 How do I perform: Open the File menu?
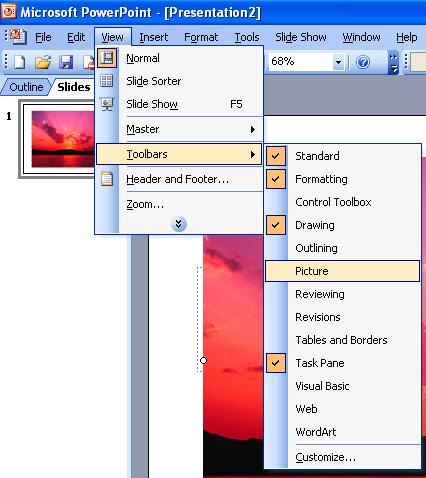(43, 37)
